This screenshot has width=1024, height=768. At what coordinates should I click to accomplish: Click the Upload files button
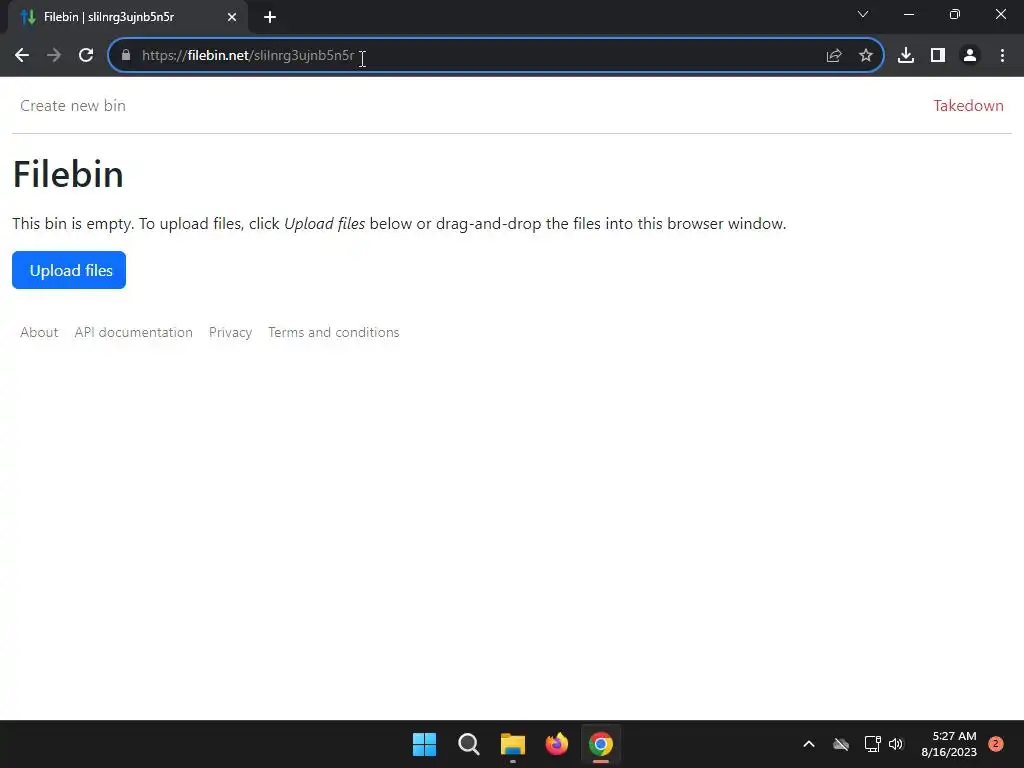pos(69,270)
